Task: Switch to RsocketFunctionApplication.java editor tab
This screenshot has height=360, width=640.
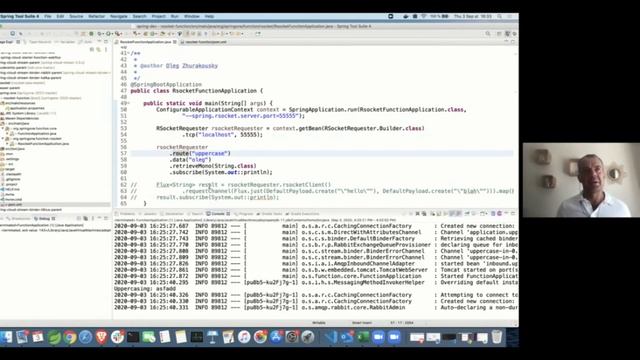Action: (145, 42)
